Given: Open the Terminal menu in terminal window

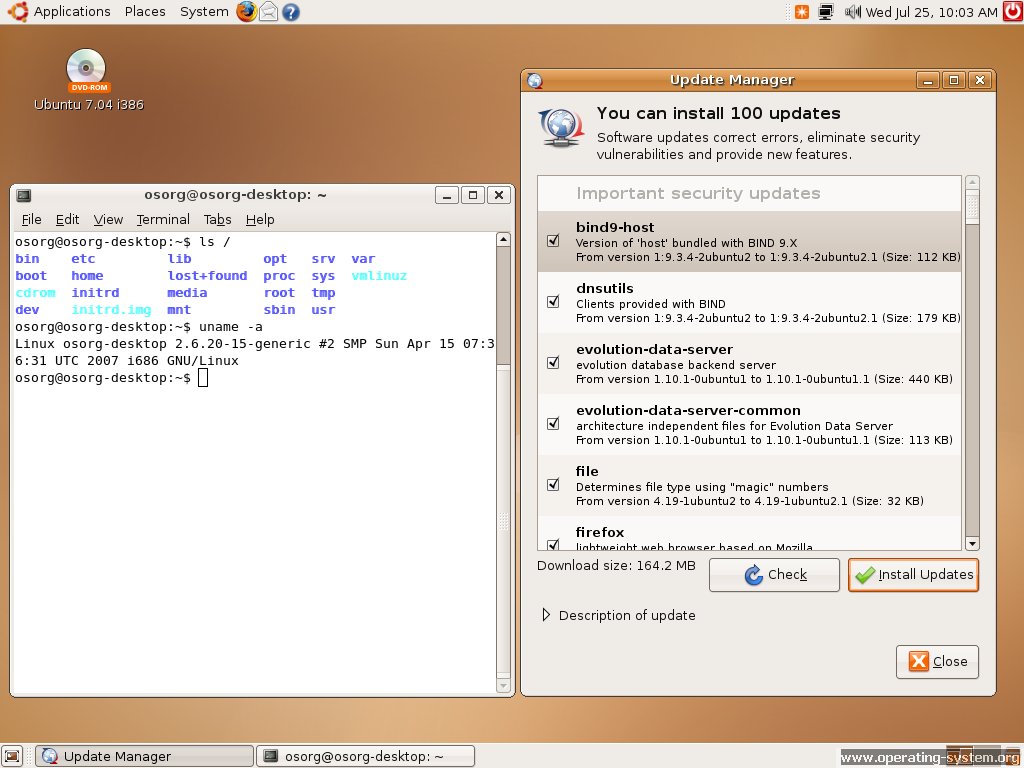Looking at the screenshot, I should [163, 219].
